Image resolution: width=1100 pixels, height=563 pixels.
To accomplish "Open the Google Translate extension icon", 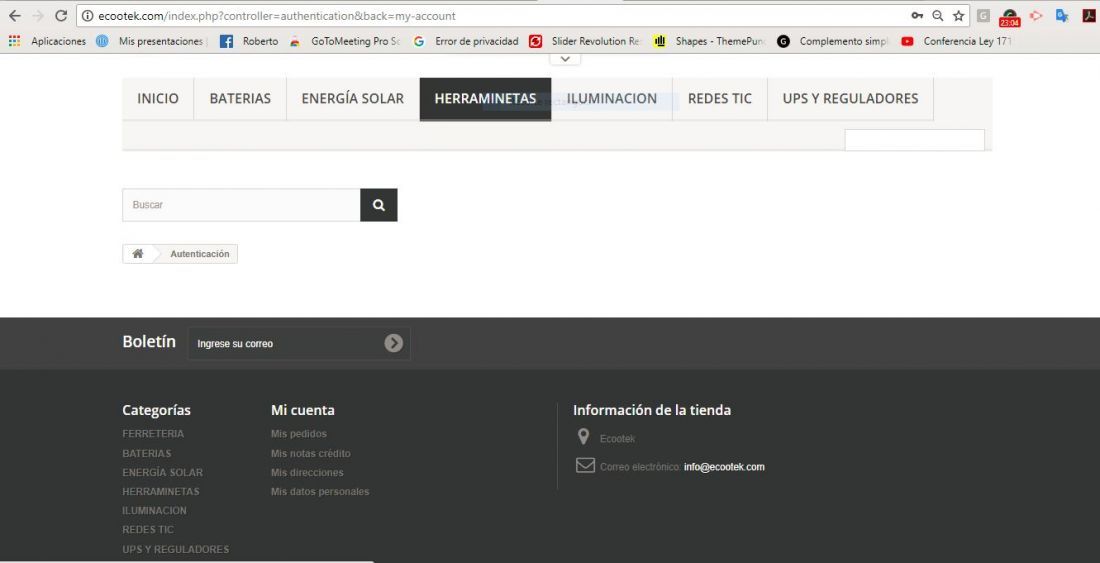I will coord(1062,15).
